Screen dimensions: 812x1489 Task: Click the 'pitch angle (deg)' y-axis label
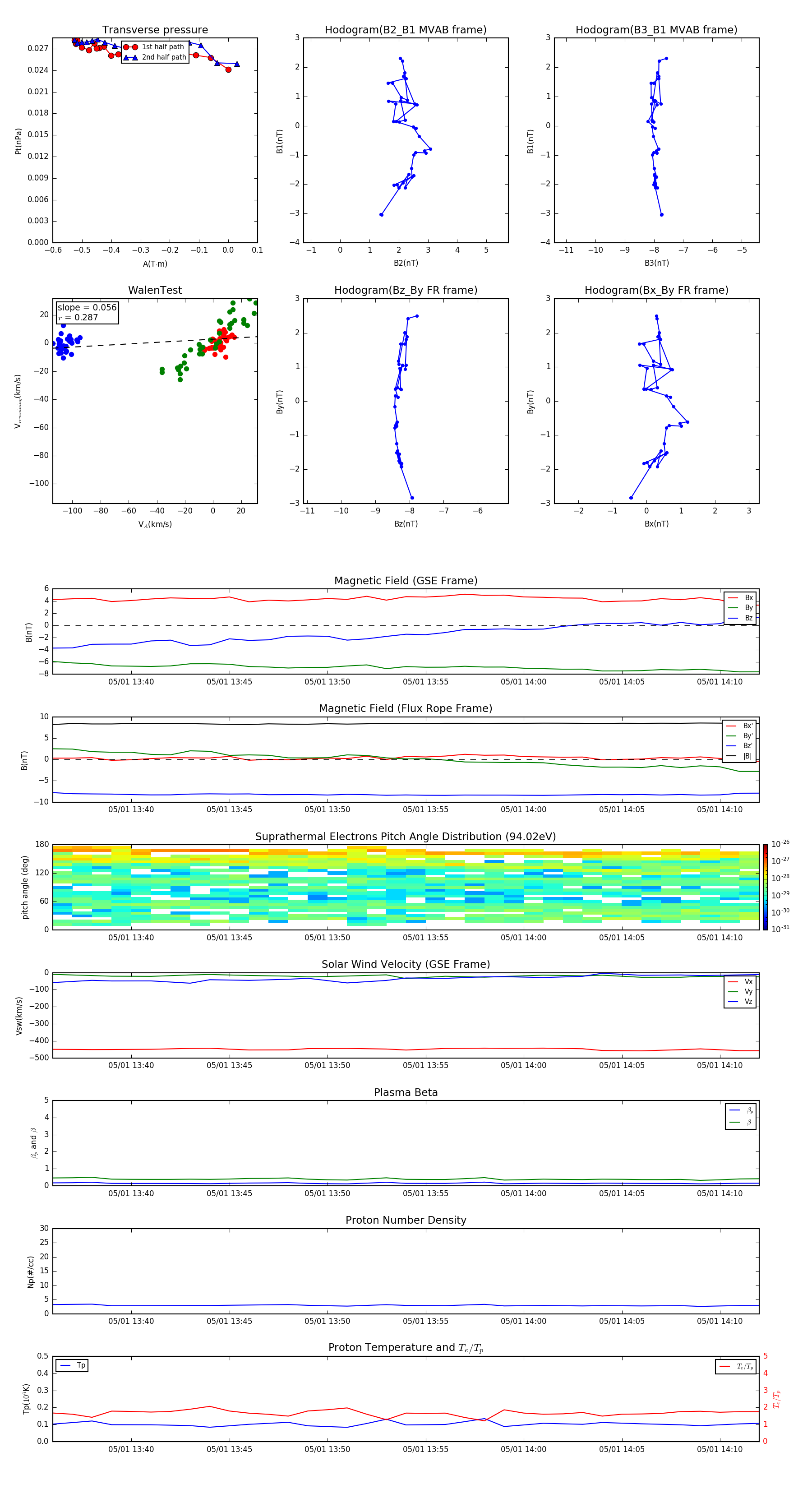[25, 887]
